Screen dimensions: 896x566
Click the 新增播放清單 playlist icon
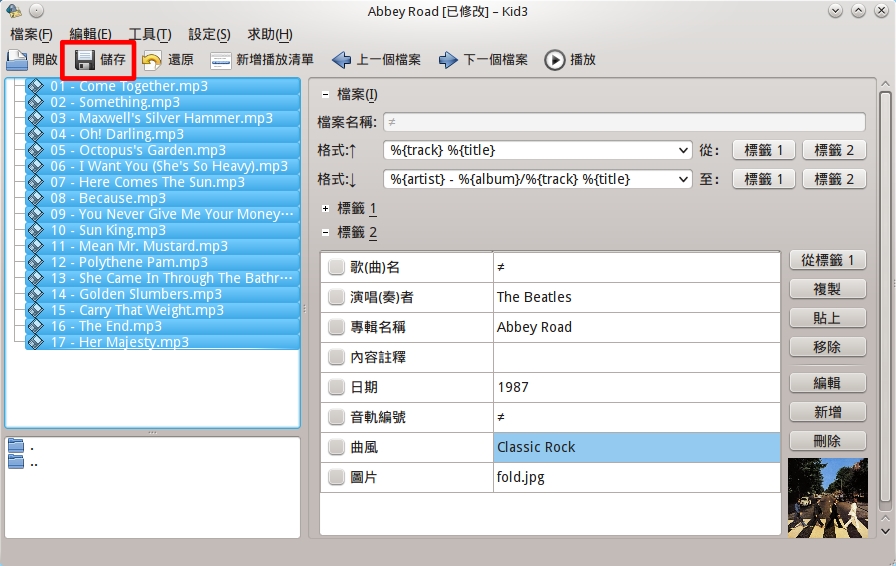(220, 59)
